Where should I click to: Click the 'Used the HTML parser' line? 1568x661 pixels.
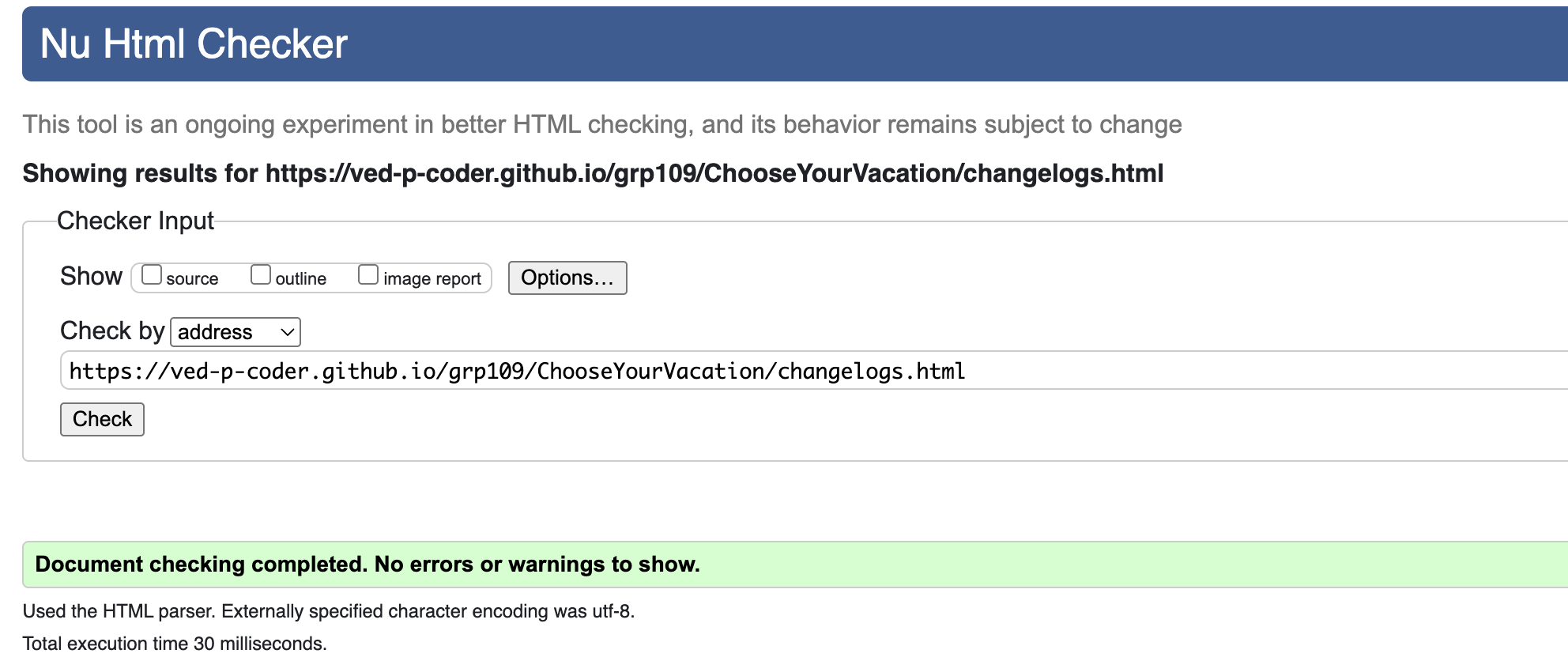tap(329, 611)
